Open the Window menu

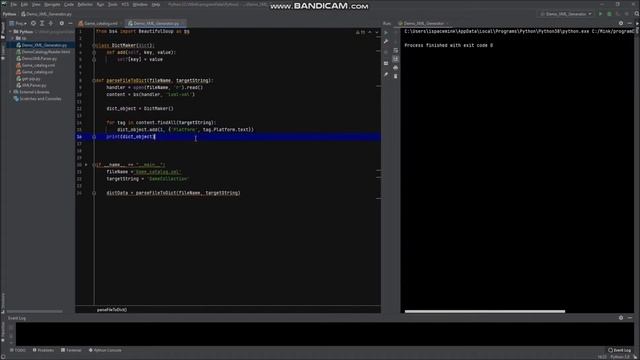[140, 4]
